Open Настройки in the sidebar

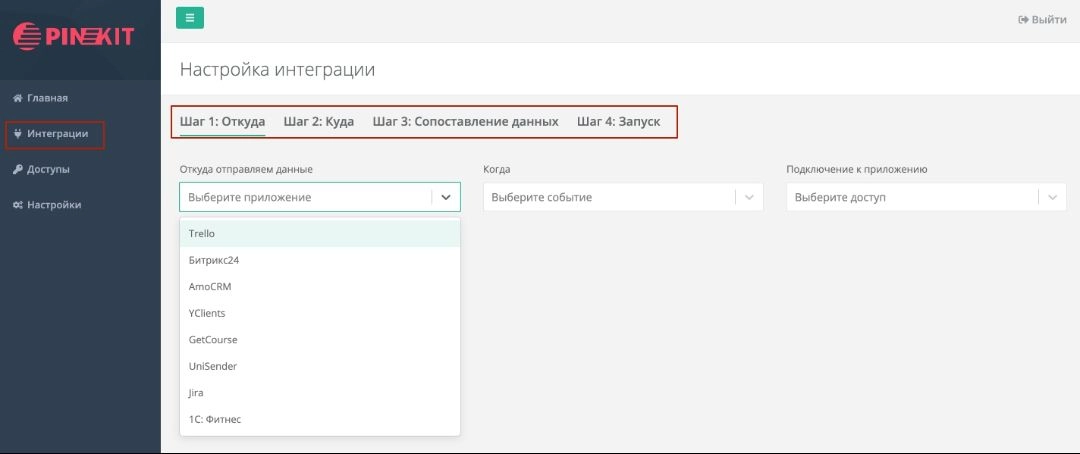(x=53, y=205)
